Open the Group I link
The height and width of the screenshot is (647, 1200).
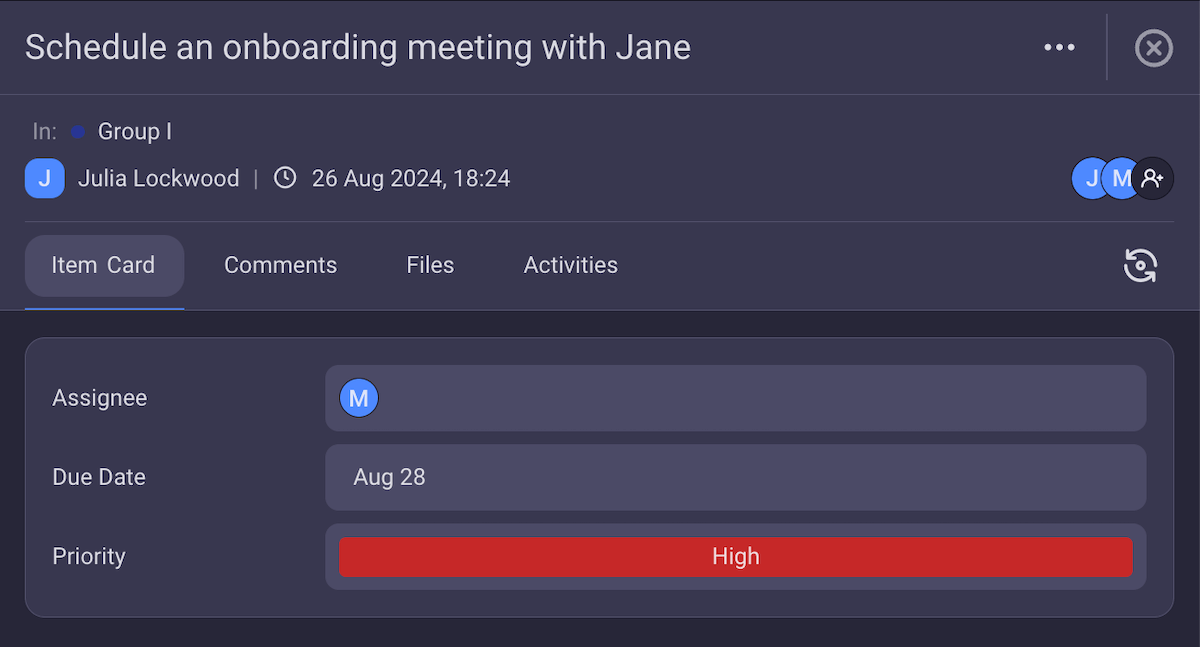pyautogui.click(x=135, y=132)
